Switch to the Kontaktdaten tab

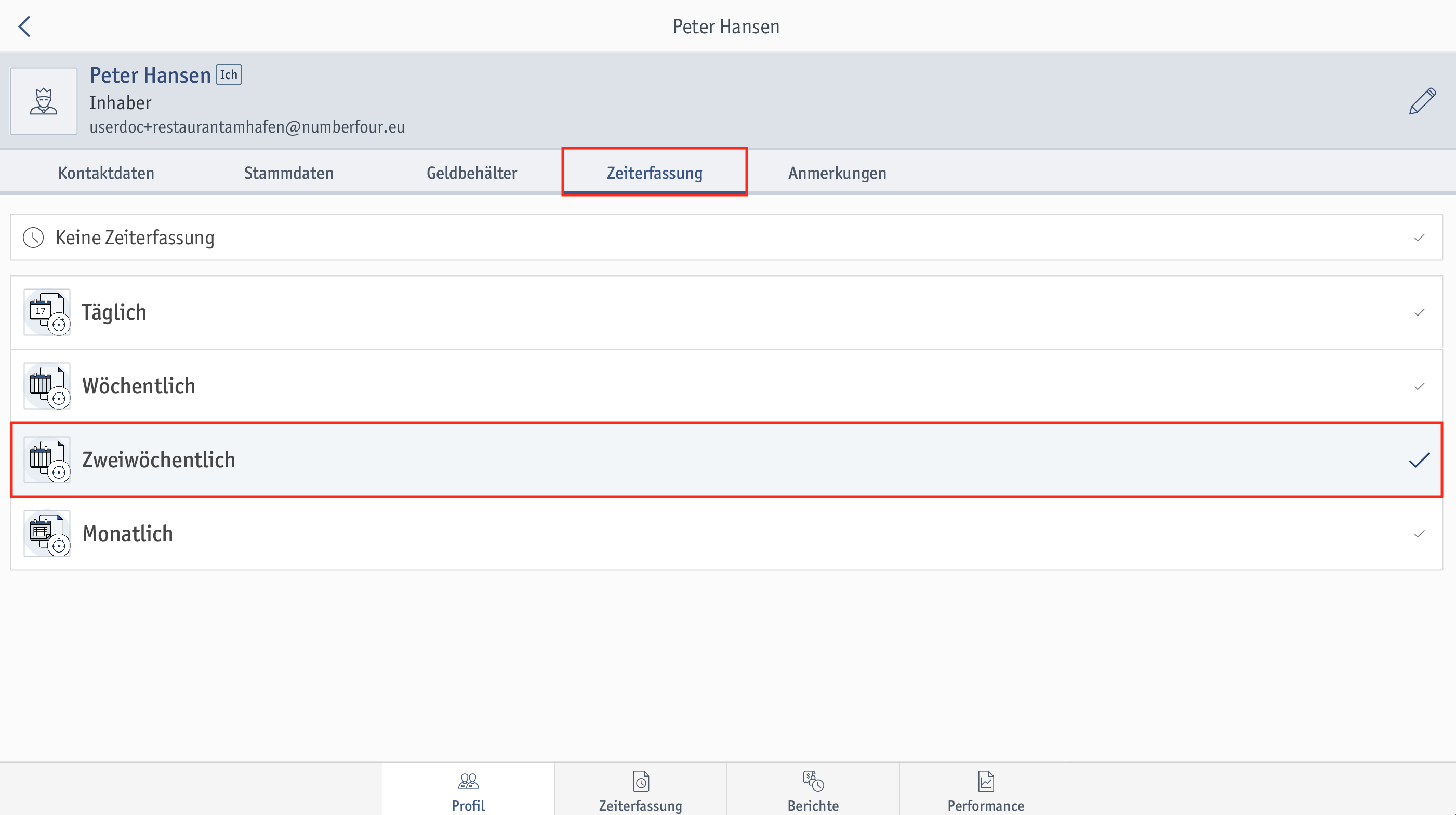coord(106,173)
